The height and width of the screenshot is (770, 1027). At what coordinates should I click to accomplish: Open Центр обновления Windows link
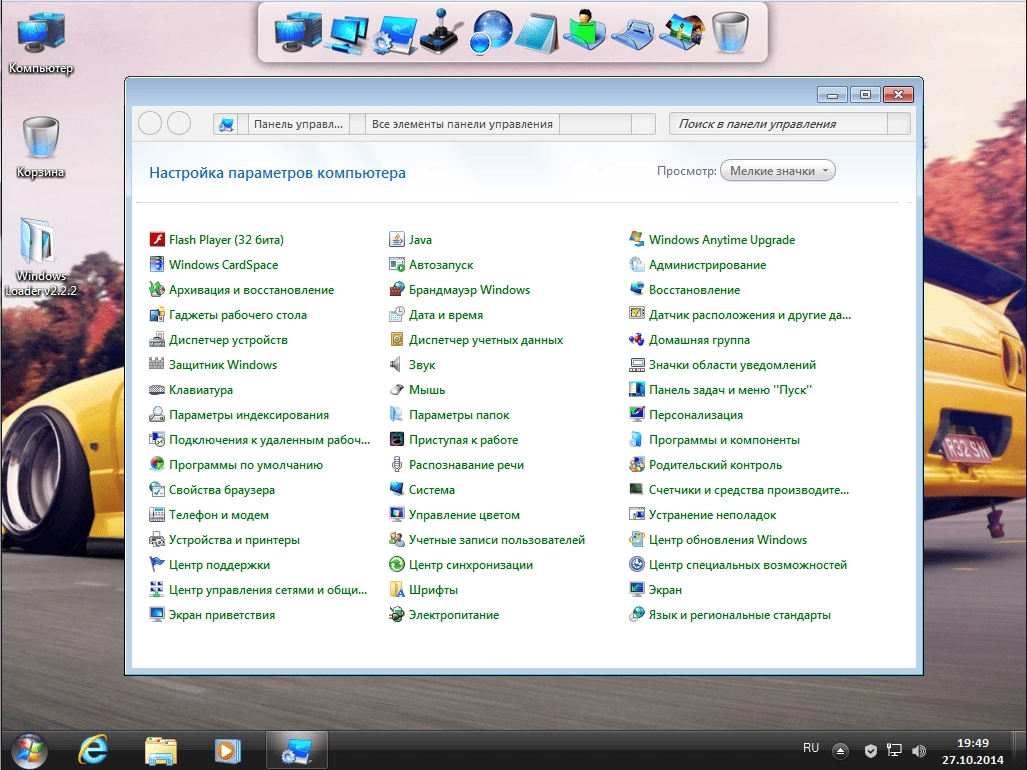pos(728,540)
